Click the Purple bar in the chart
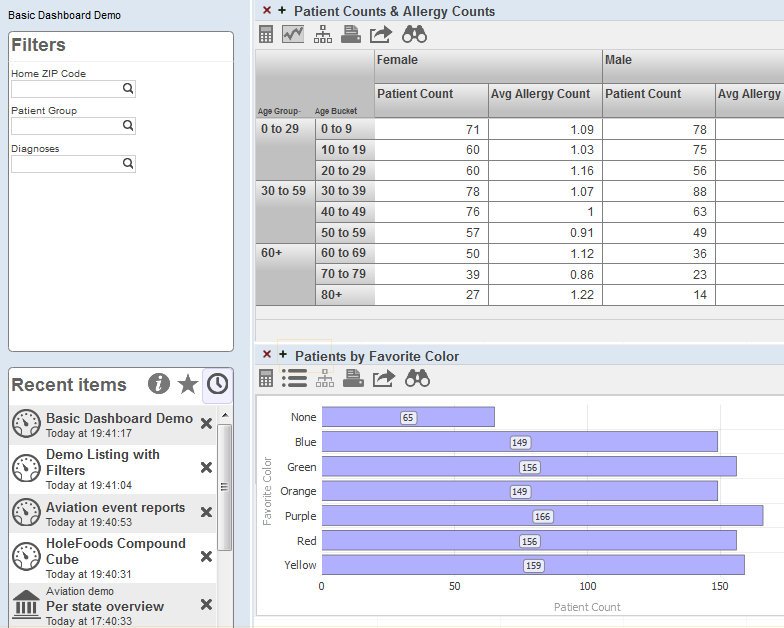Viewport: 784px width, 628px height. (542, 516)
